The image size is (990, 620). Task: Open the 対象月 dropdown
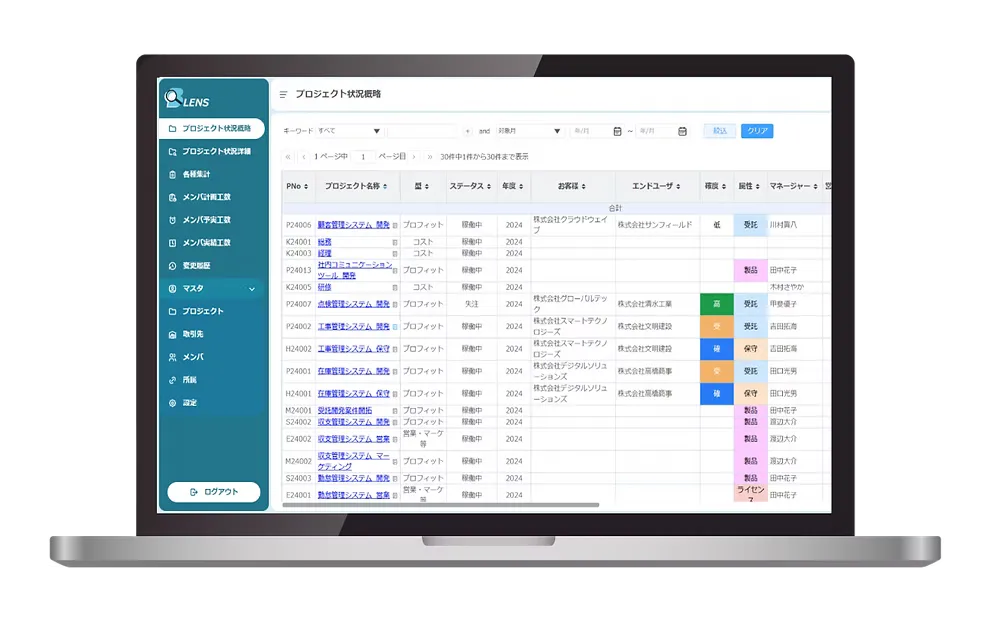tap(529, 131)
